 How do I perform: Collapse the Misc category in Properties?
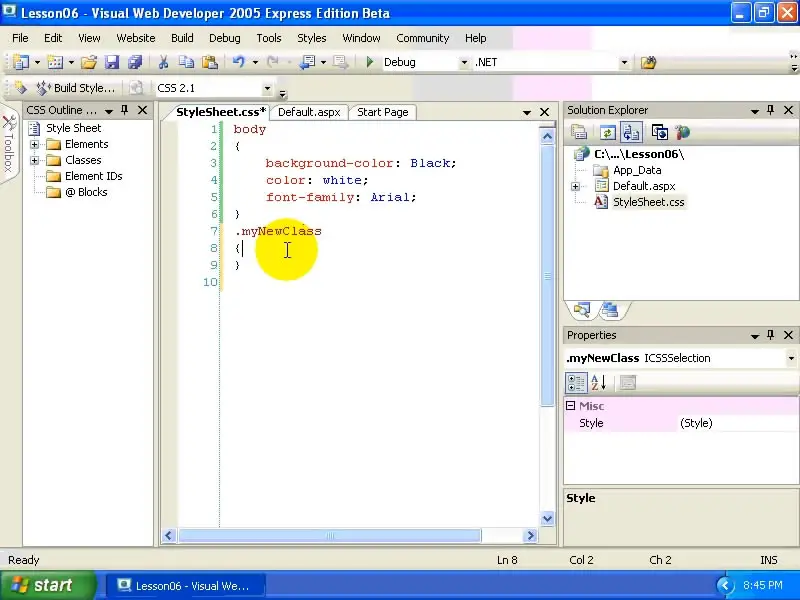(x=570, y=406)
